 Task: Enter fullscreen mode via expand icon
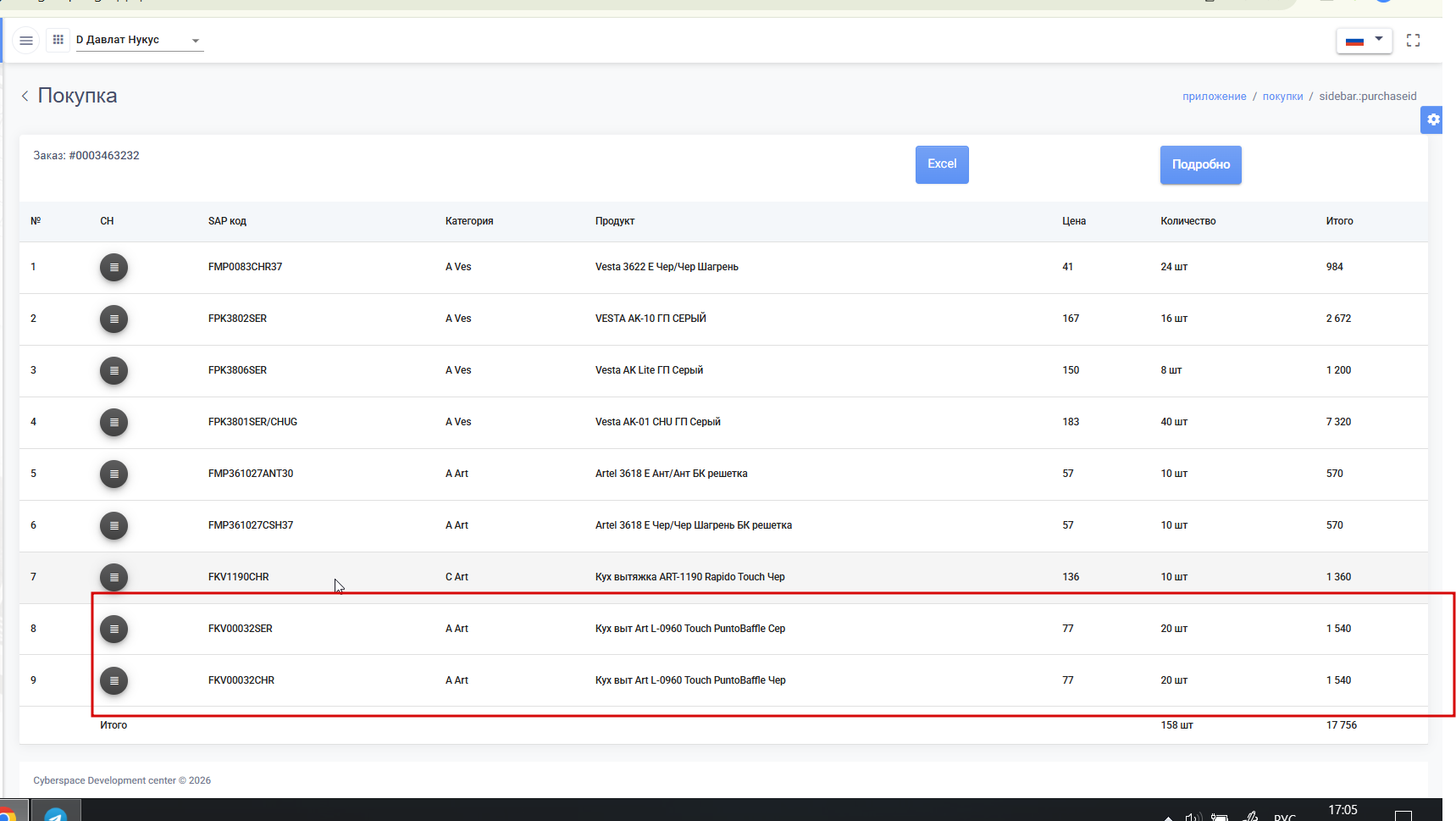point(1413,40)
